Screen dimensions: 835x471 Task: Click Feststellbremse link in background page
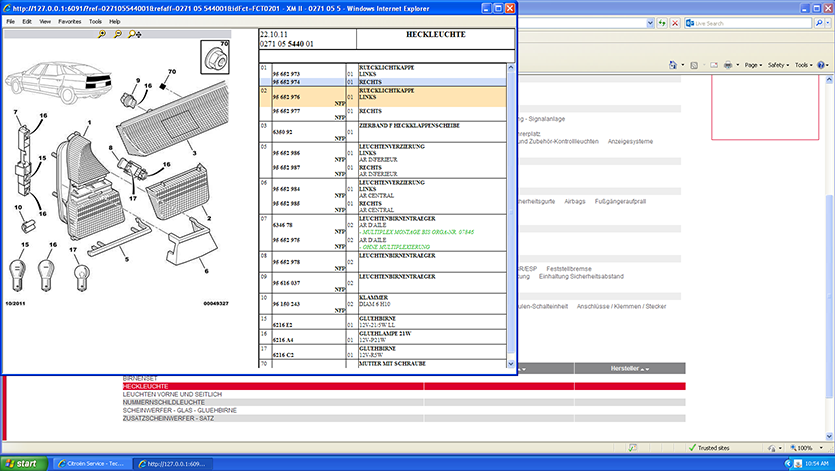tap(569, 269)
